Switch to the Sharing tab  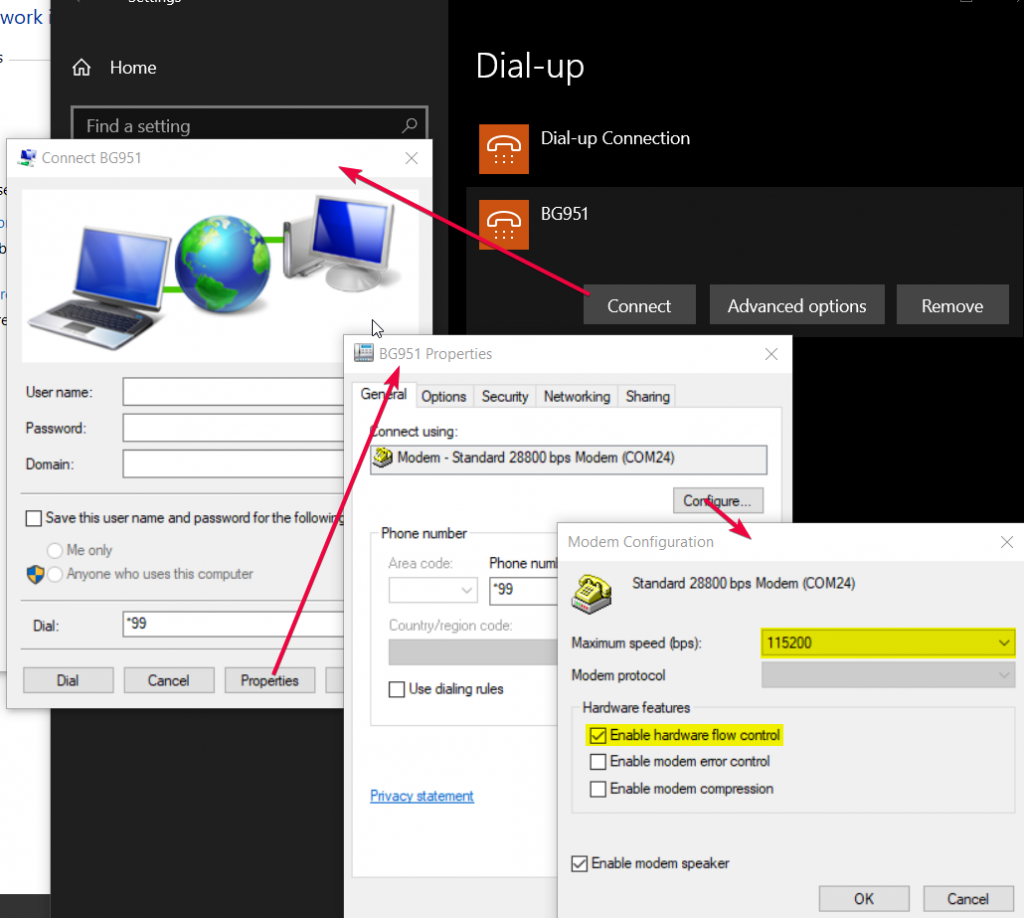click(647, 396)
